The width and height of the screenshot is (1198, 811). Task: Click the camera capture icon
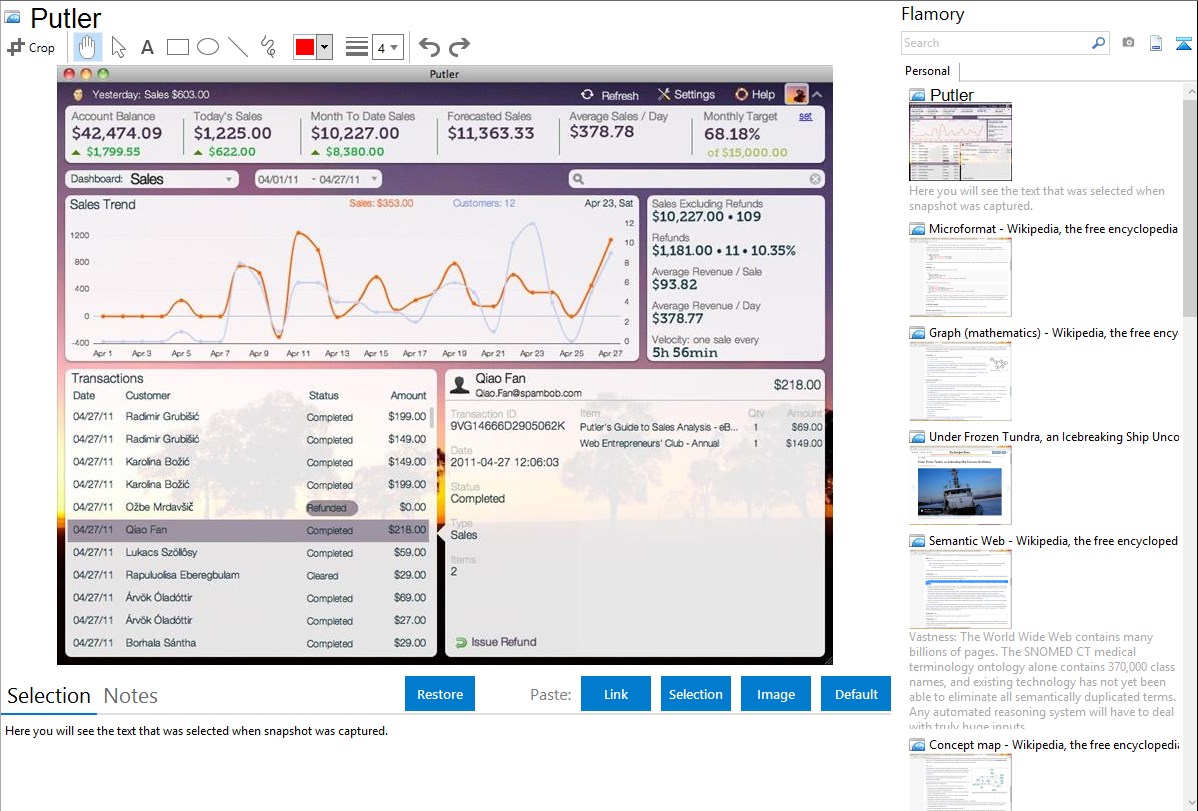click(x=1128, y=43)
